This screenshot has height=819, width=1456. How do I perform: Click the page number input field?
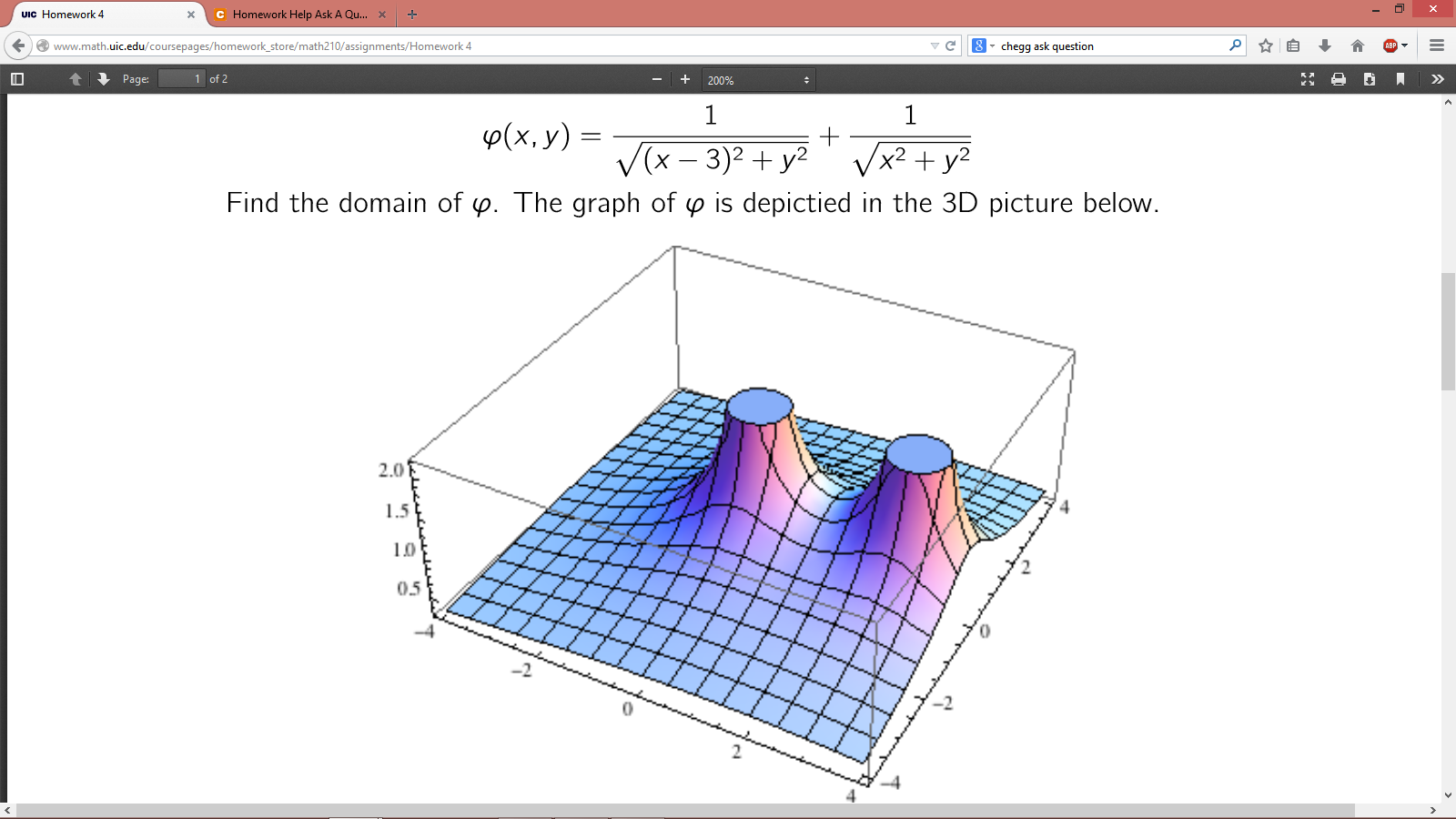point(178,79)
